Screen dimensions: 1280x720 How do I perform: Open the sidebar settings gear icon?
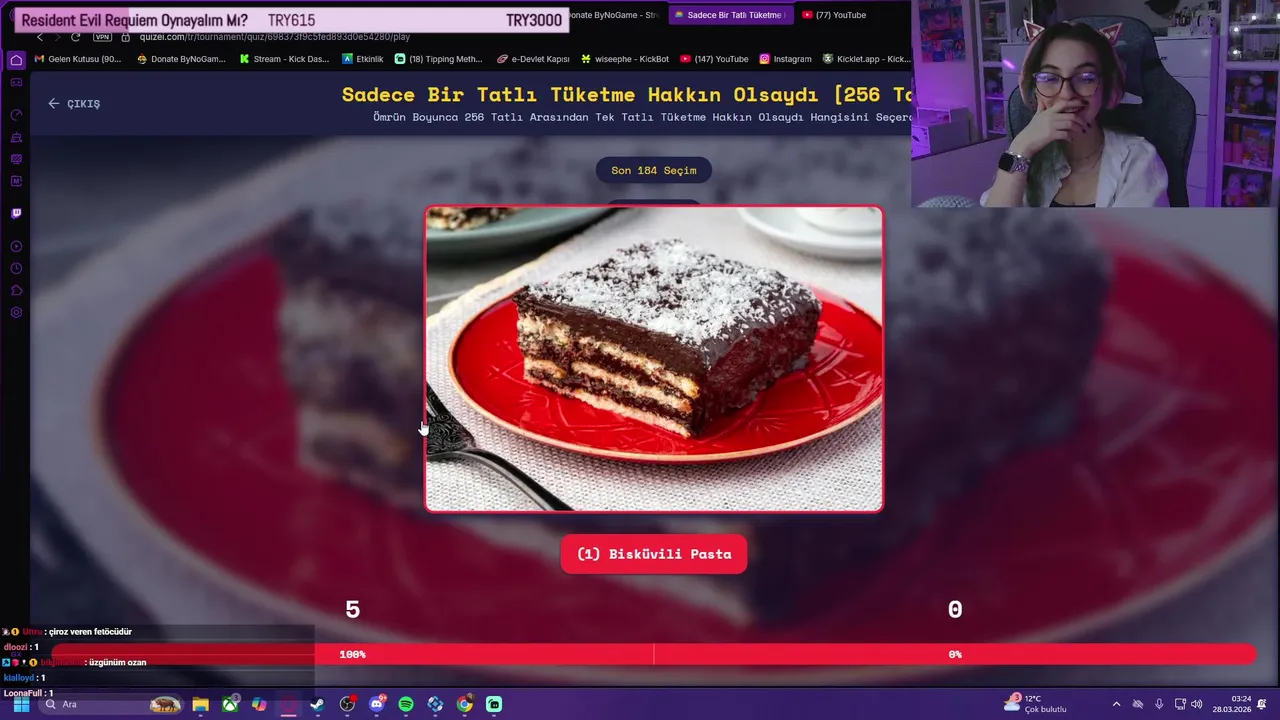coord(16,312)
